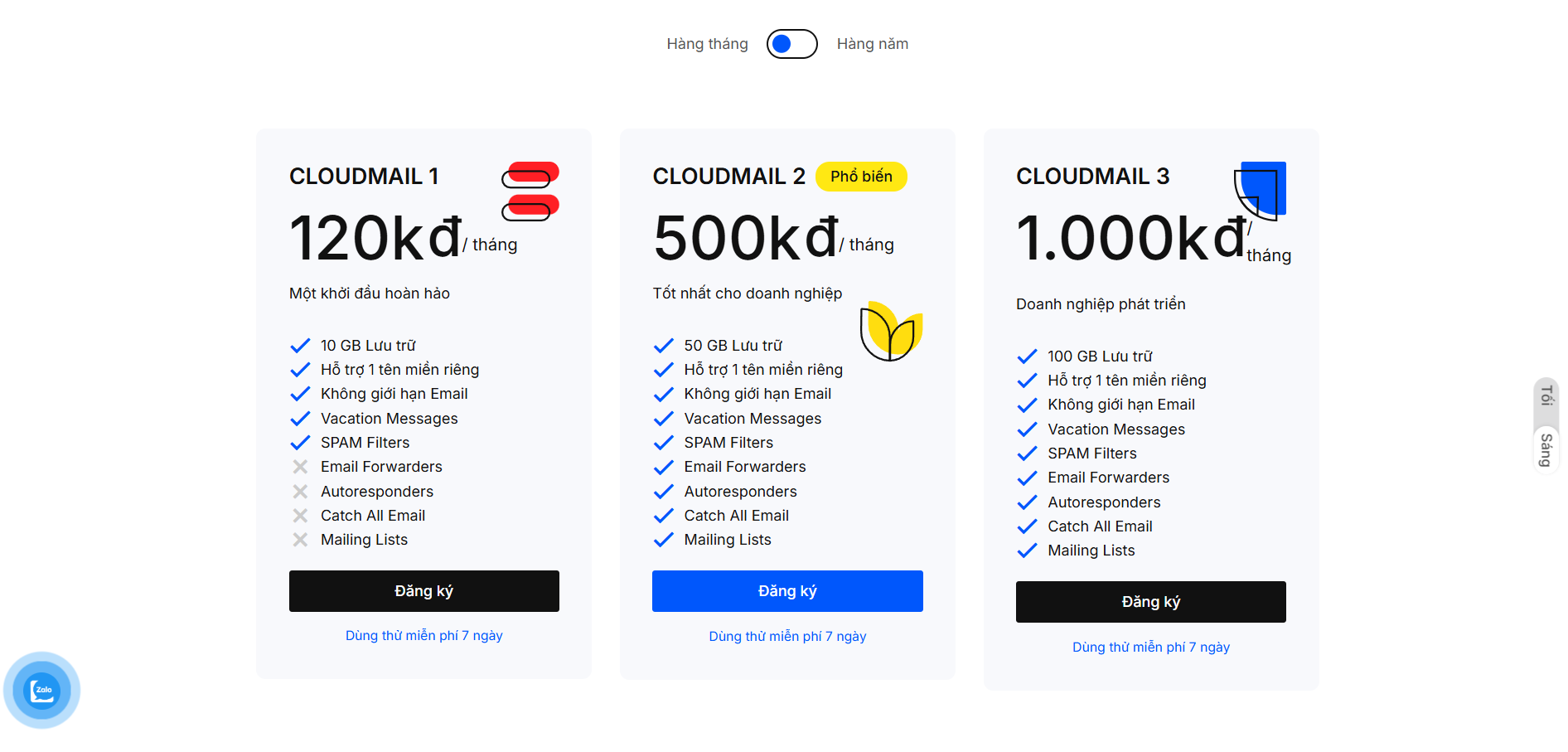1568x752 pixels.
Task: Select the Hàng năm billing label
Action: (872, 44)
